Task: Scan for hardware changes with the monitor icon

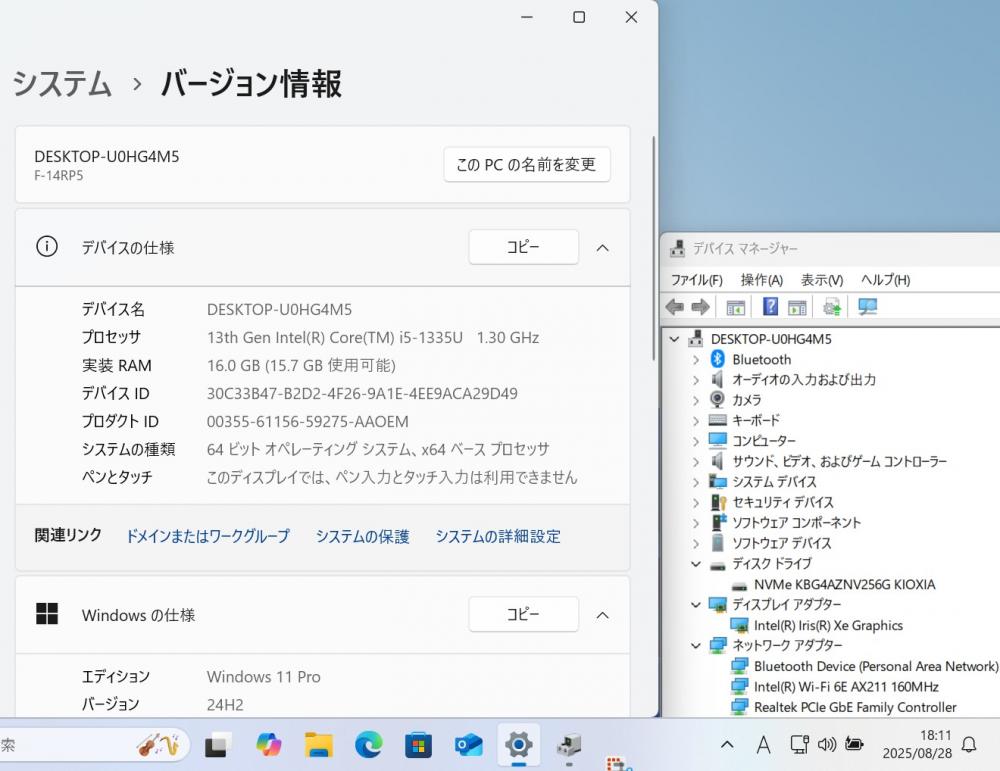Action: pos(867,307)
